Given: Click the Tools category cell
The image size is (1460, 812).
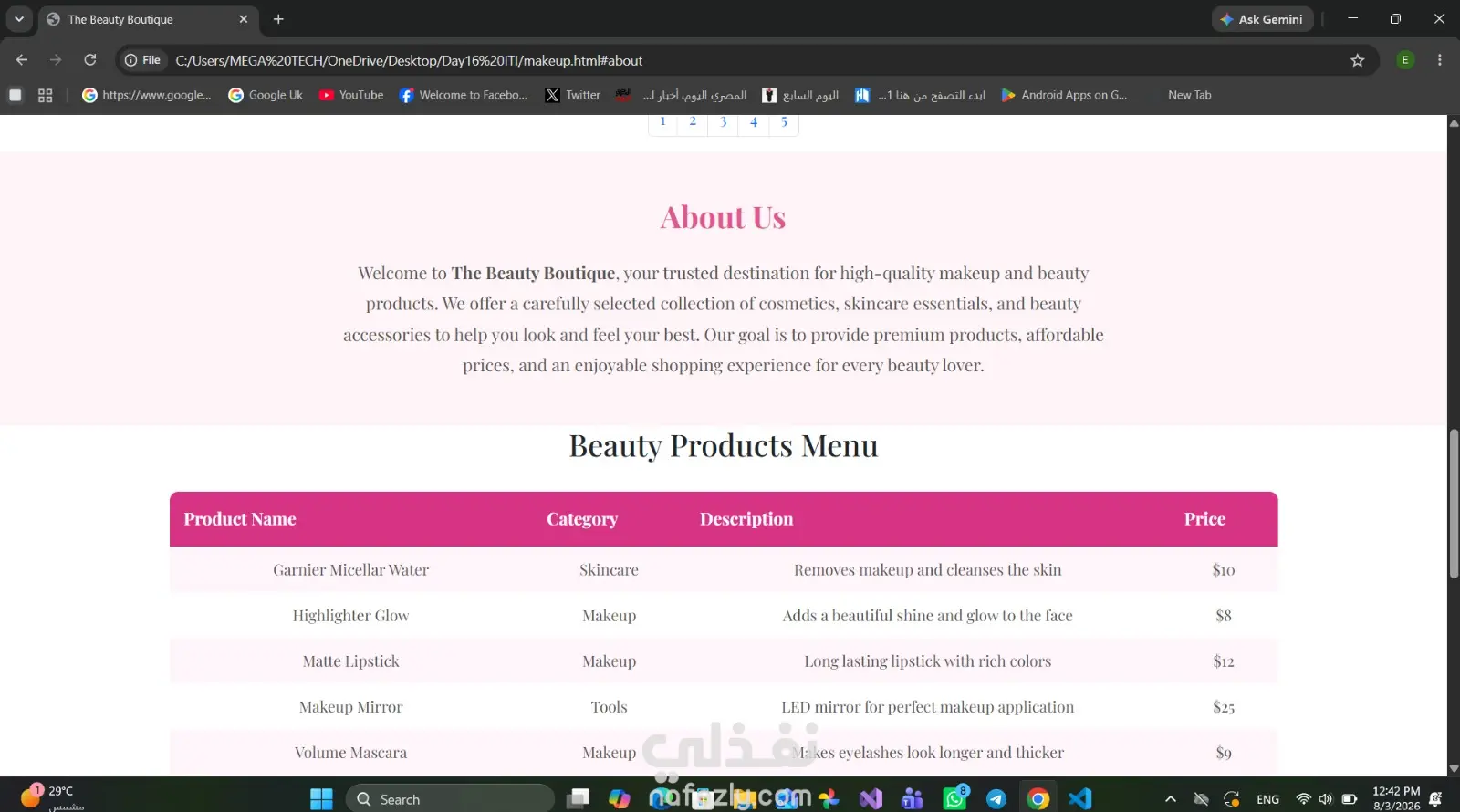Looking at the screenshot, I should (x=609, y=707).
